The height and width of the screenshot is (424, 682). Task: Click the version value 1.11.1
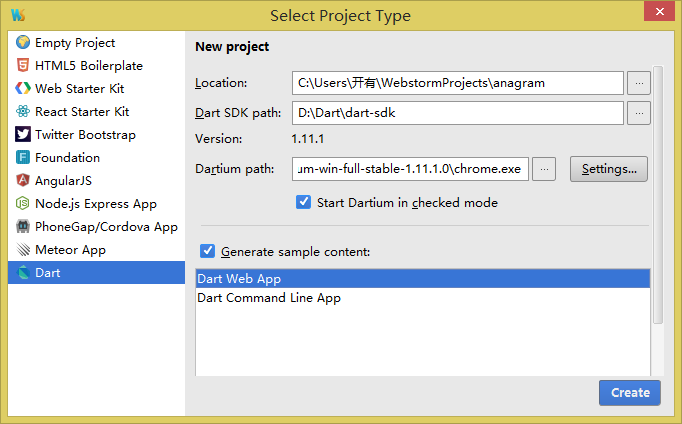point(308,139)
